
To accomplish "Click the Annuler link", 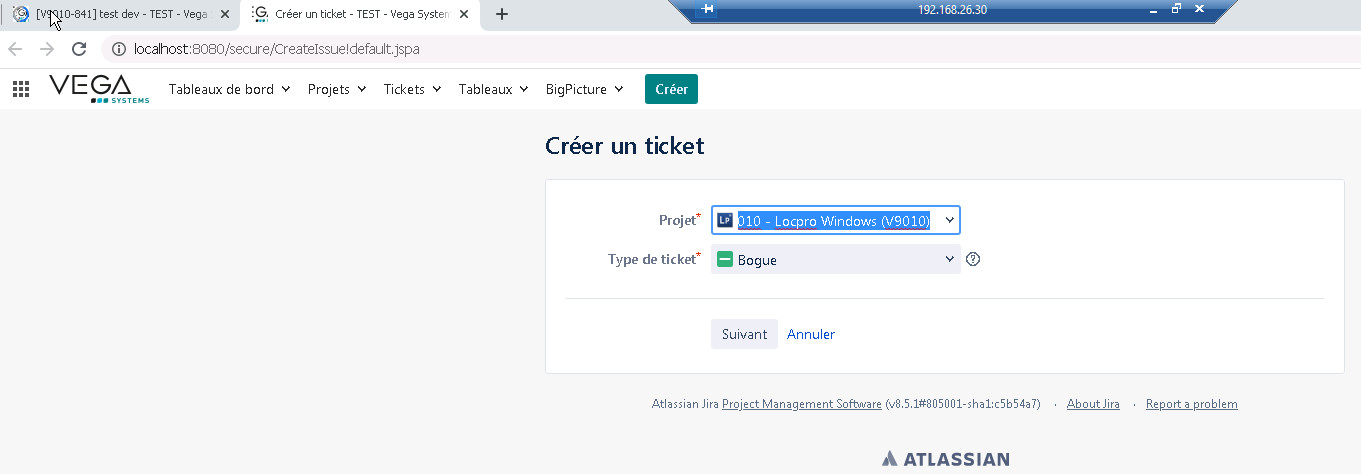I will coord(811,334).
